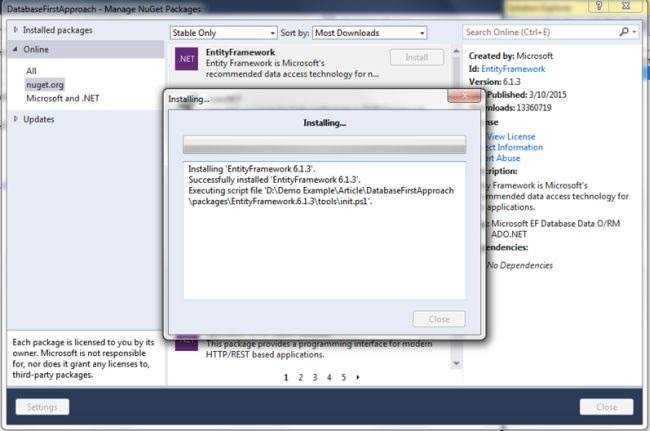Expand the Updates node
Screen dimensions: 650x431
tap(16, 119)
